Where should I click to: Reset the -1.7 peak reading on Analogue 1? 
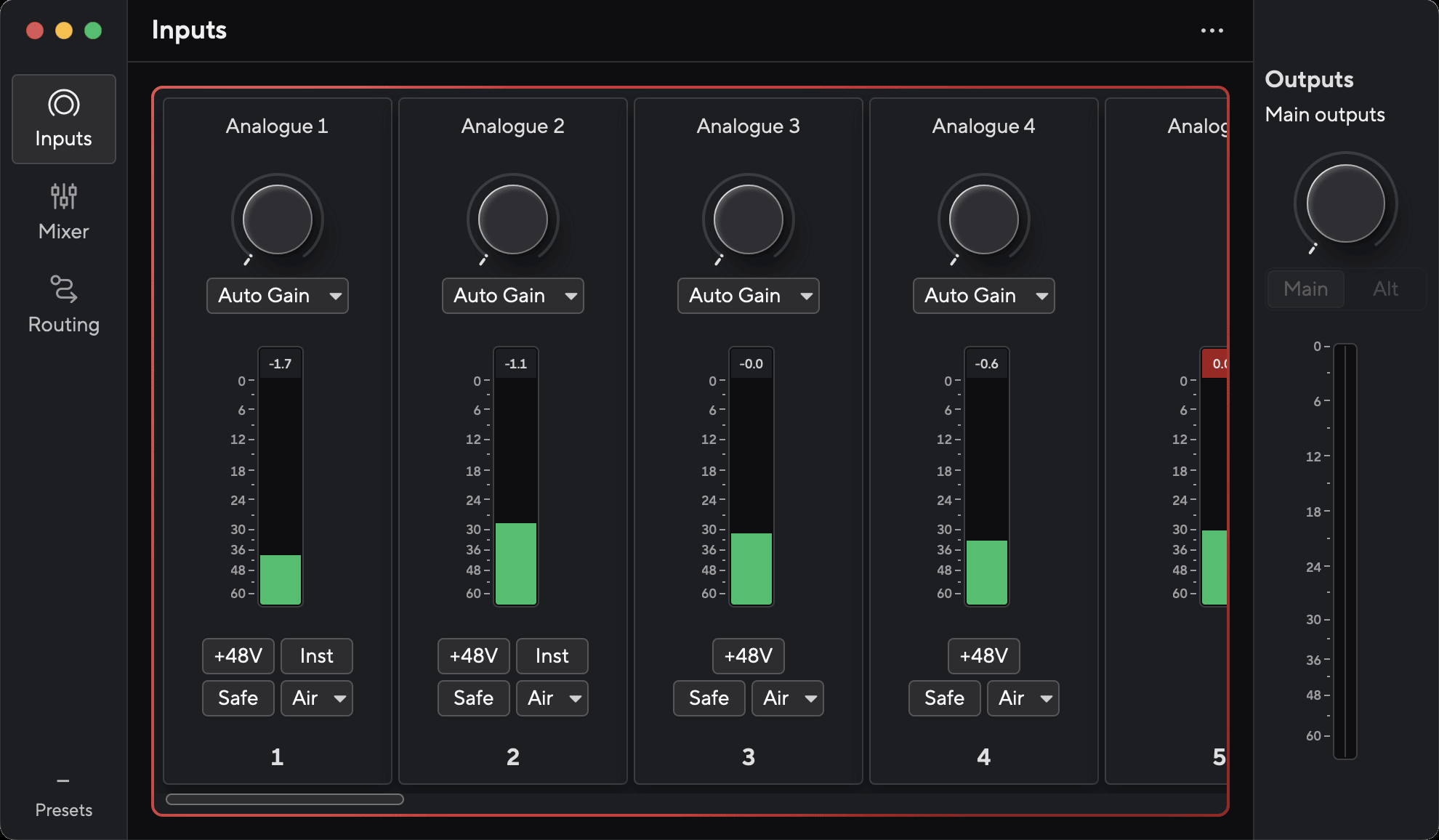click(x=281, y=363)
